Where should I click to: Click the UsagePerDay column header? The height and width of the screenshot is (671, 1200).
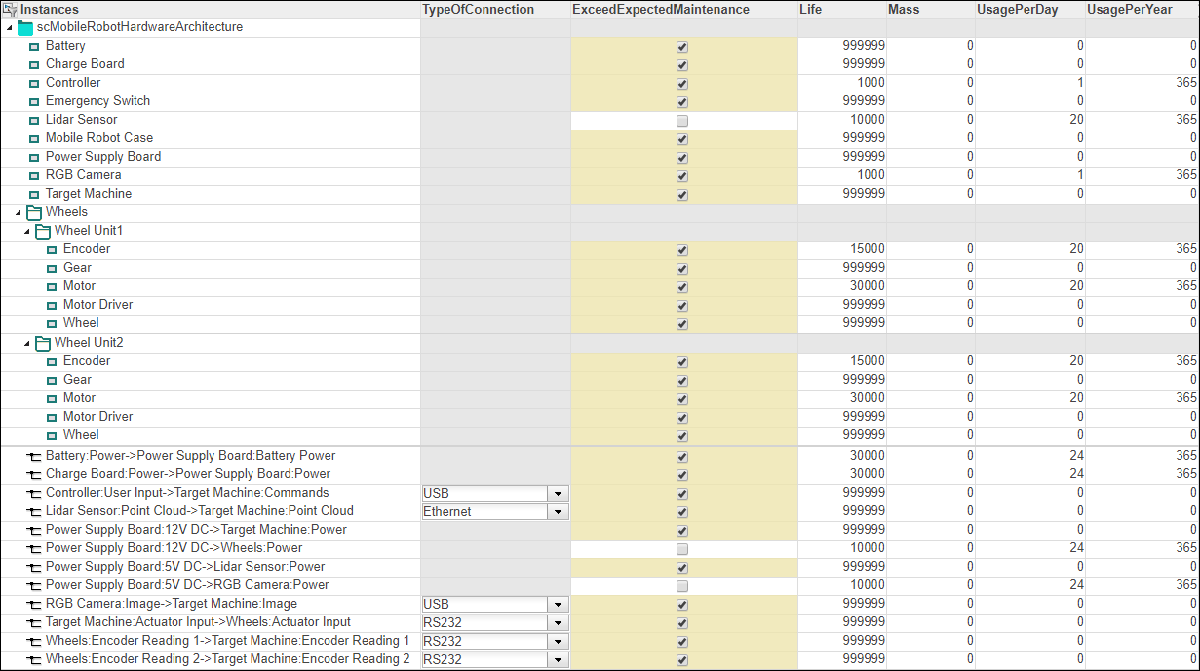(x=1030, y=9)
